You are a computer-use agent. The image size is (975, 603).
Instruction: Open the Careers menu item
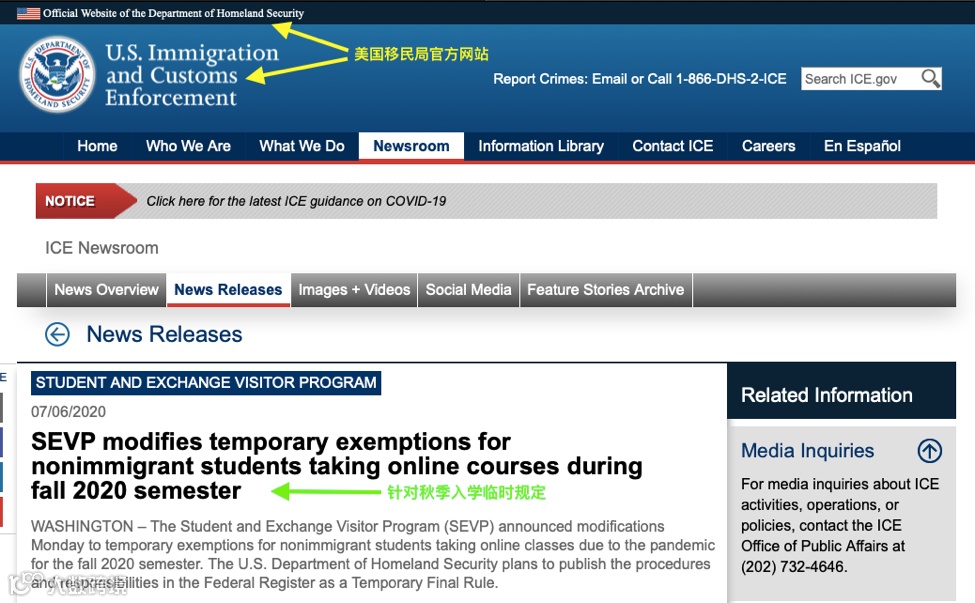(x=769, y=146)
